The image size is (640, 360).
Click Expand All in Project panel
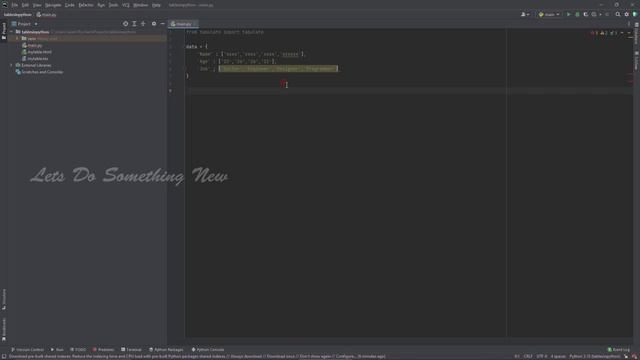tap(134, 24)
